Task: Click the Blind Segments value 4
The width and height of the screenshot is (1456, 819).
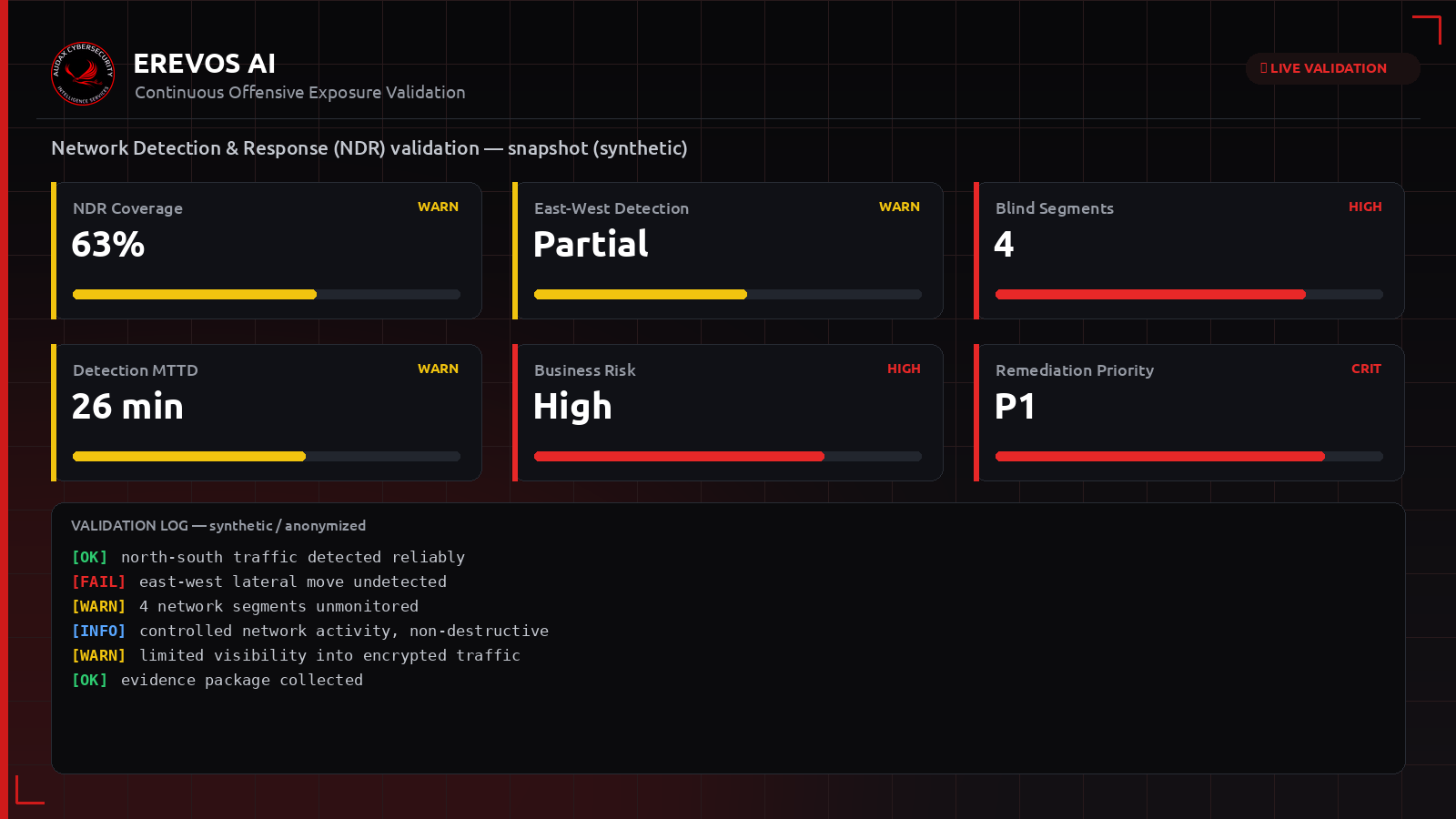Action: [1004, 244]
